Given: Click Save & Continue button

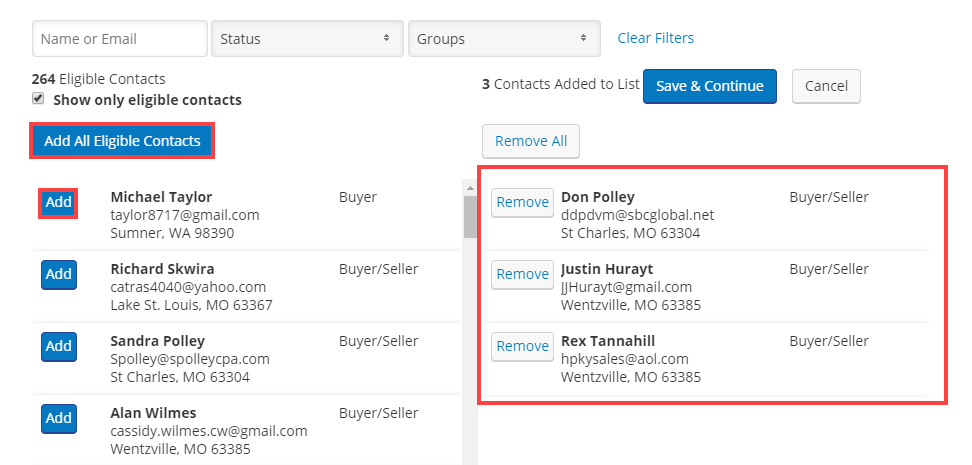Looking at the screenshot, I should point(709,86).
